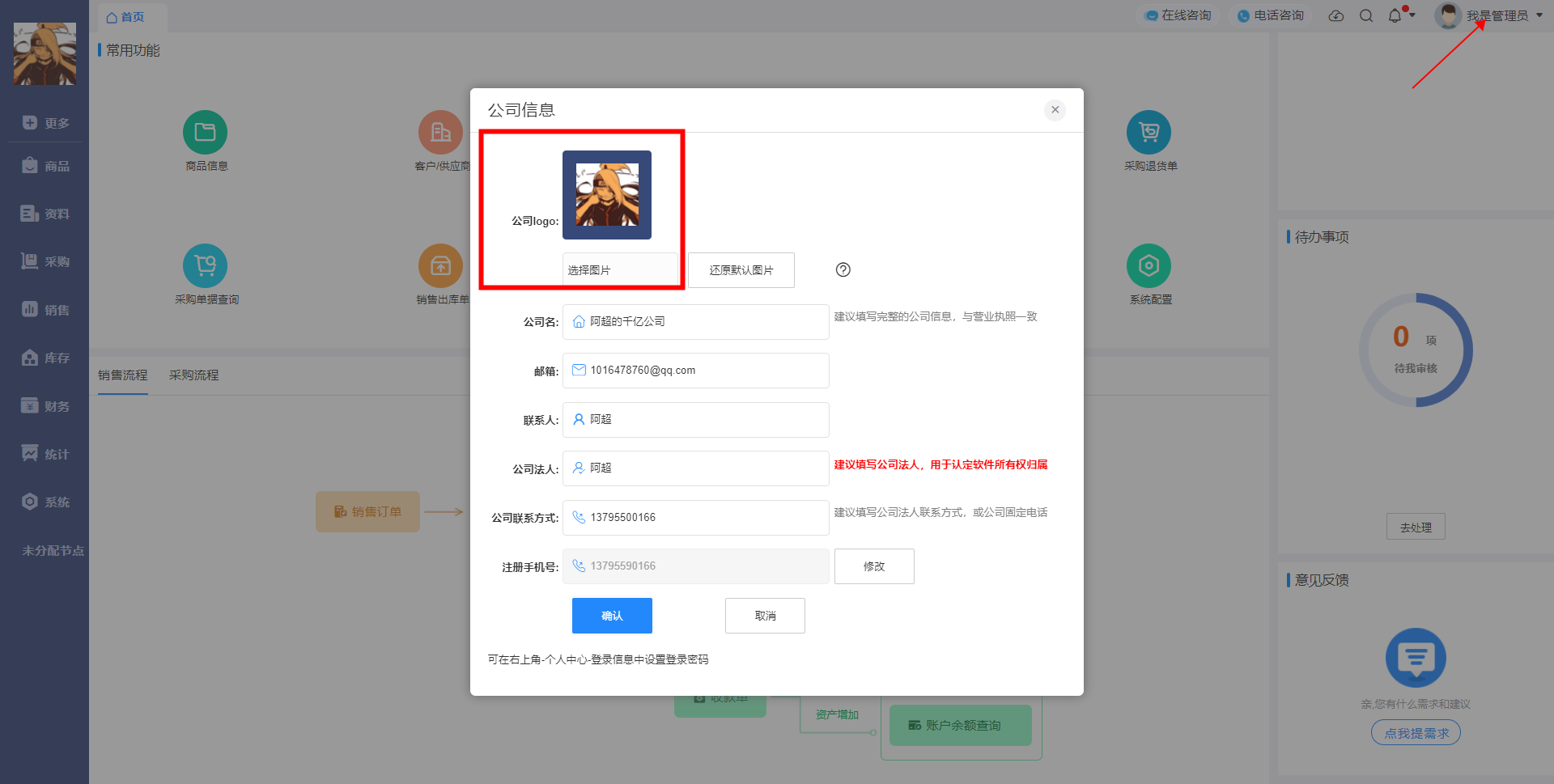Open 电话咨询 phone consultation
This screenshot has height=784, width=1554.
pyautogui.click(x=1271, y=15)
